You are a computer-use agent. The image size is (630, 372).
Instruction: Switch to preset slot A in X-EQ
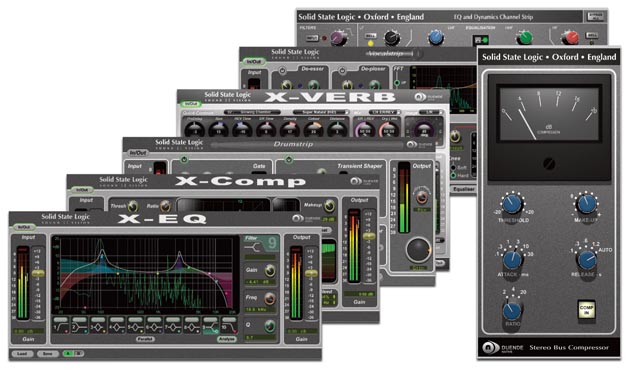click(x=68, y=354)
